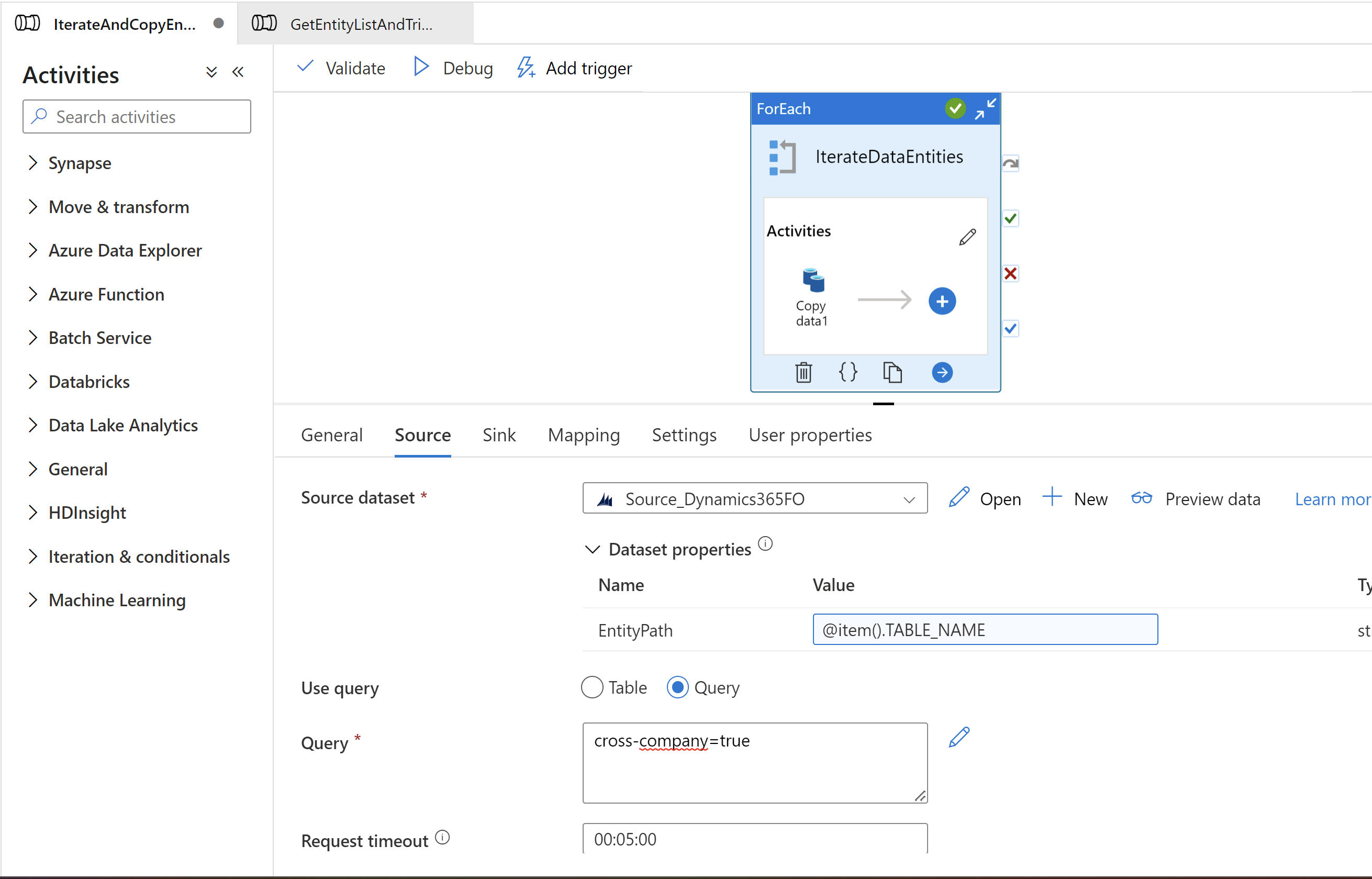Click the Preview data eyeglasses icon
The image size is (1372, 879).
pos(1142,498)
